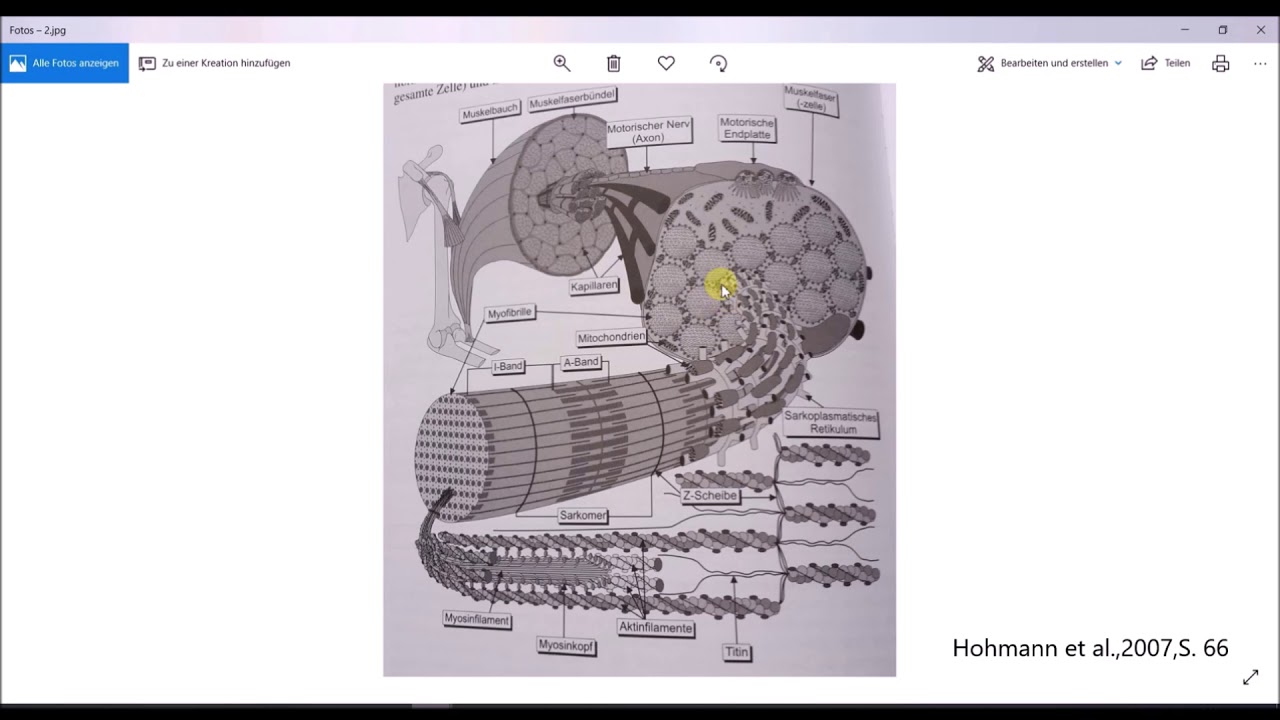
Task: Open the zoom magnifier tool
Action: point(562,63)
